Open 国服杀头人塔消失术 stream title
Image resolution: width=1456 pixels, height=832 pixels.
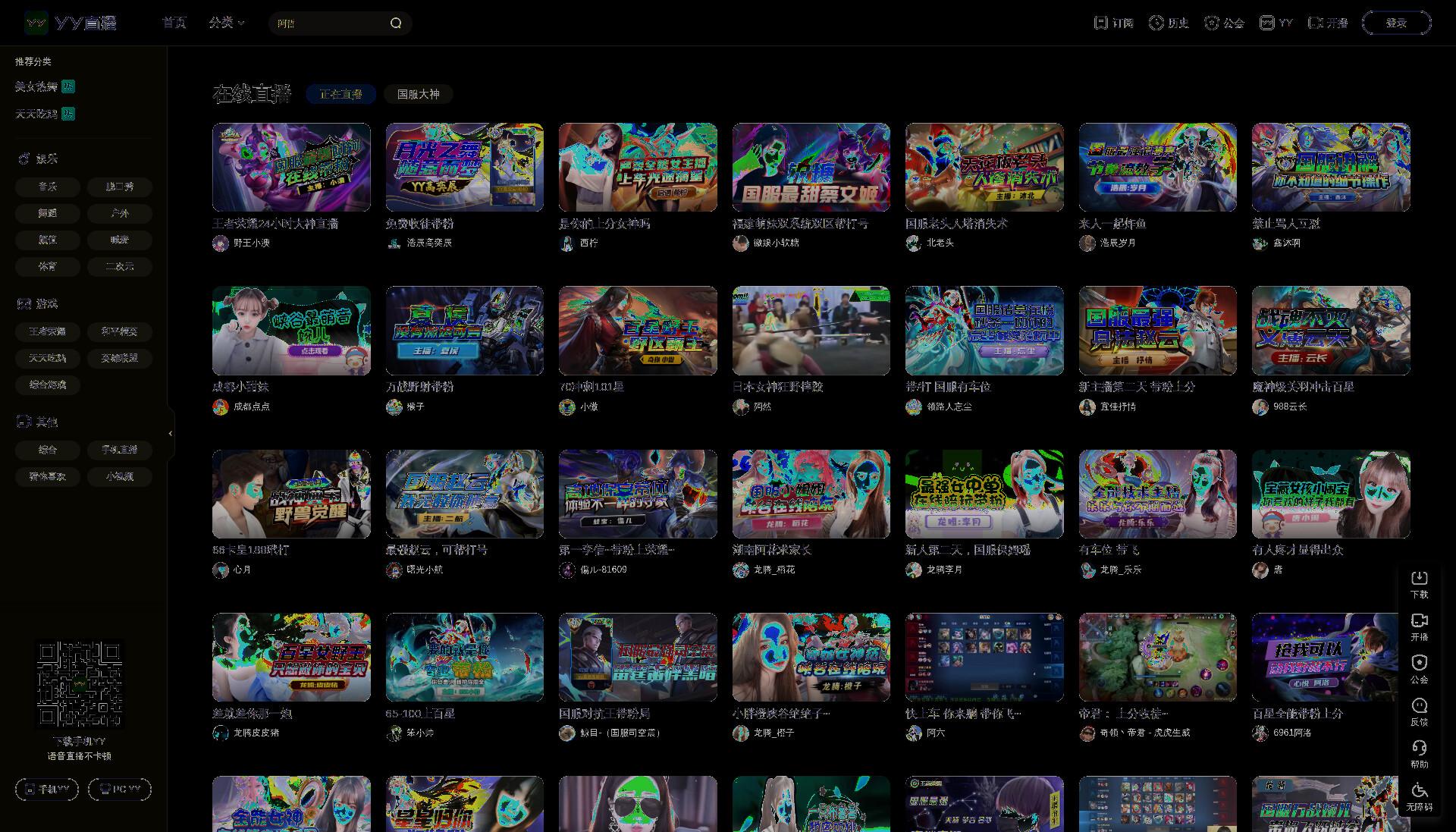956,224
